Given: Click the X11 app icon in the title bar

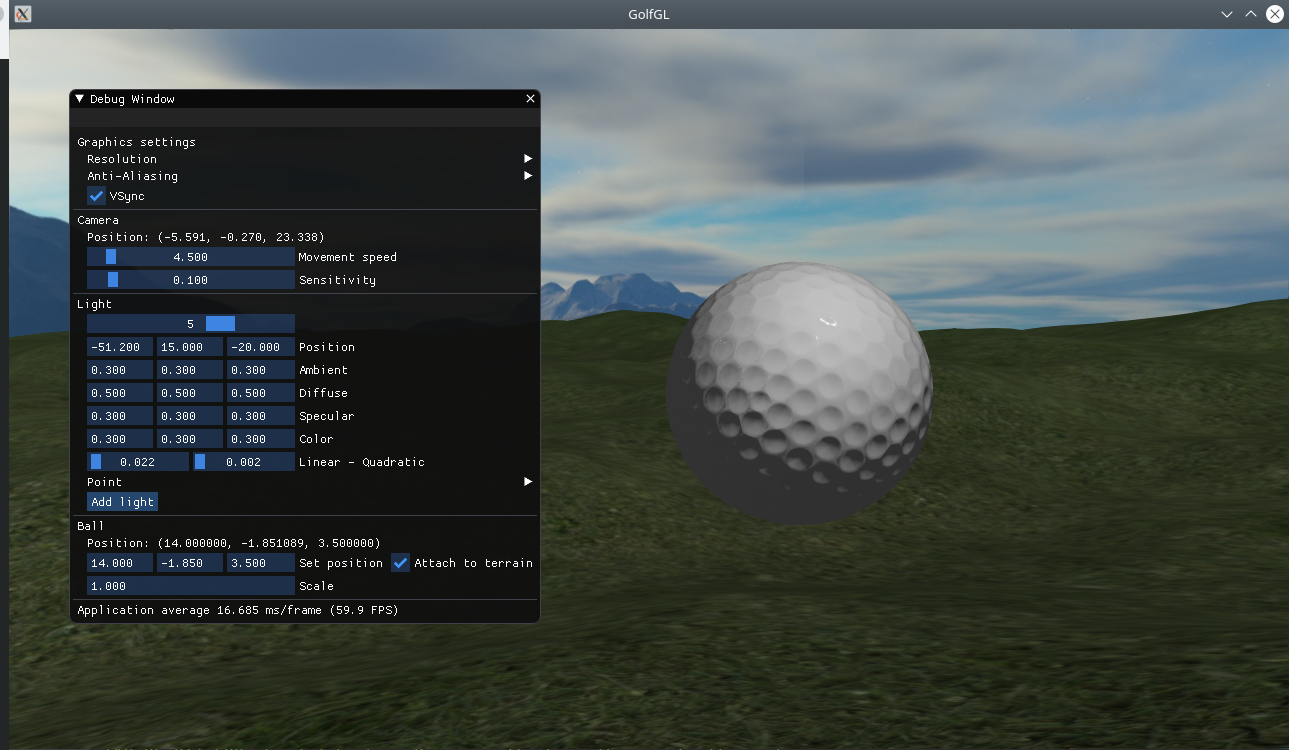Looking at the screenshot, I should 23,14.
